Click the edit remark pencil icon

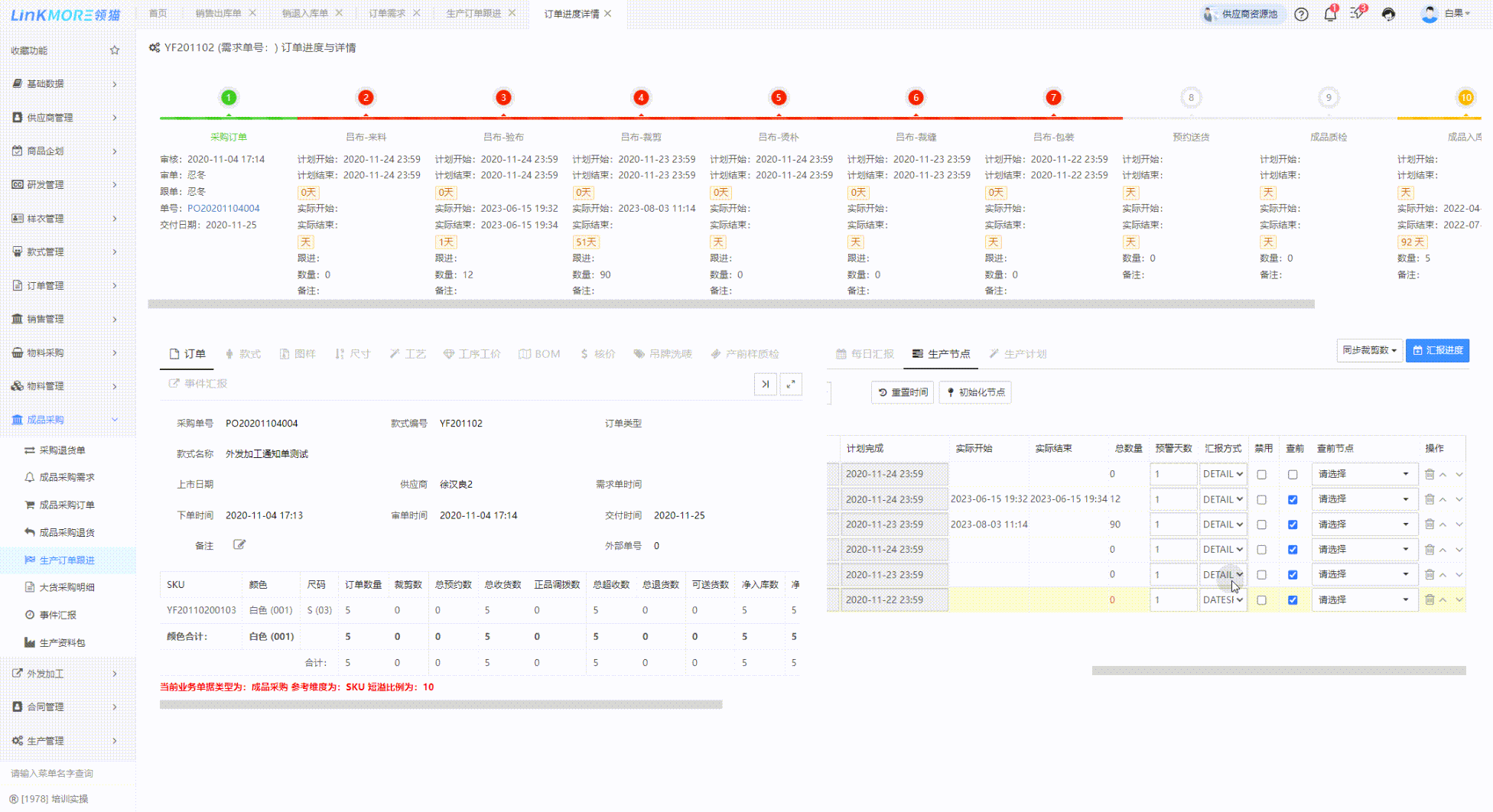coord(239,545)
